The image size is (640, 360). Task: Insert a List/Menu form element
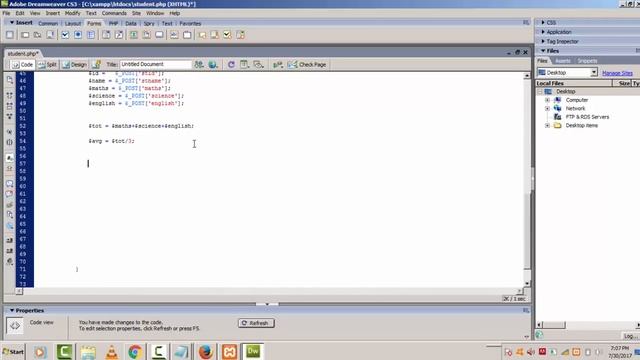(x=106, y=35)
